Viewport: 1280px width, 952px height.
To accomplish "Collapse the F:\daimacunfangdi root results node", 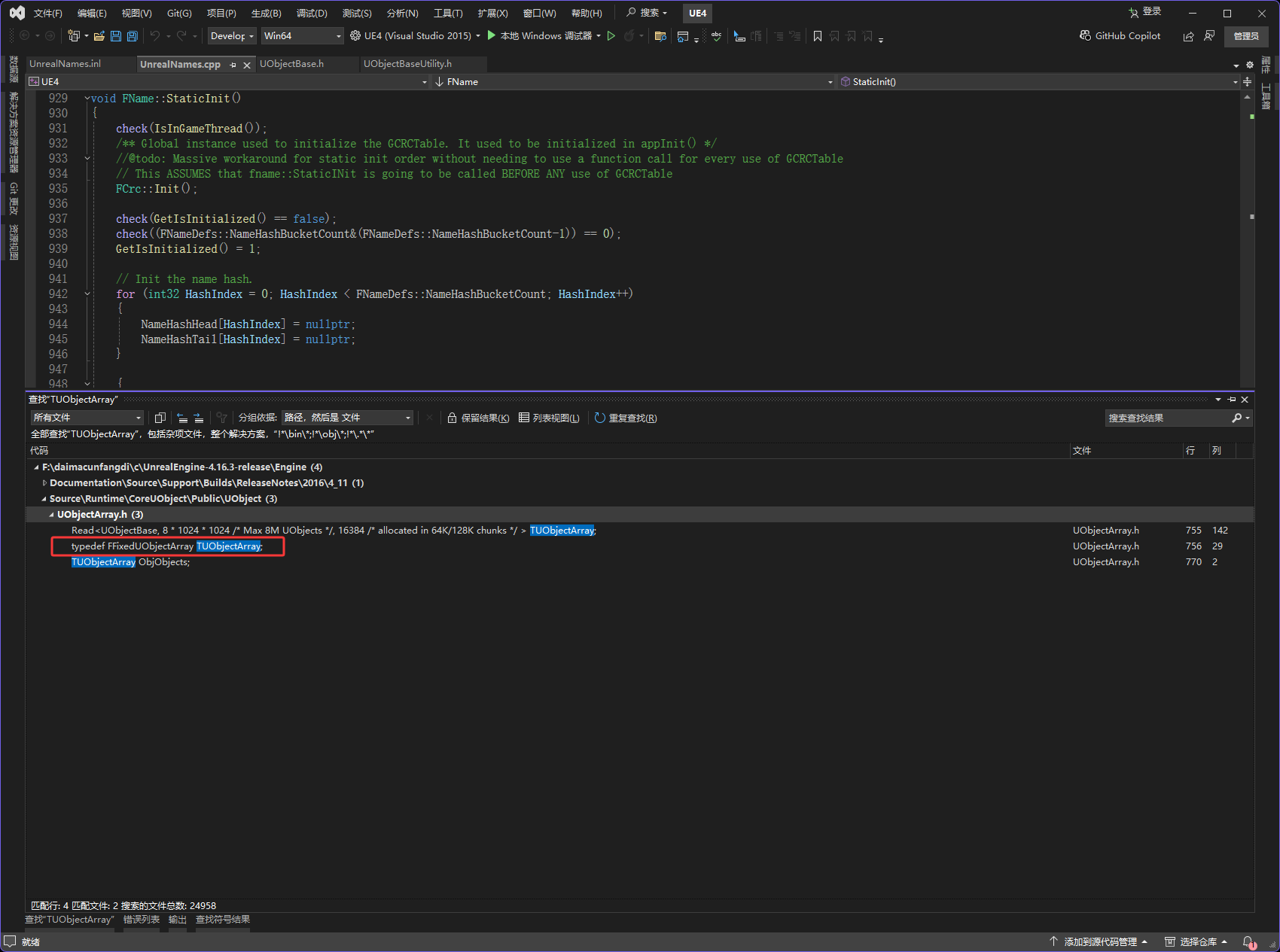I will point(36,467).
